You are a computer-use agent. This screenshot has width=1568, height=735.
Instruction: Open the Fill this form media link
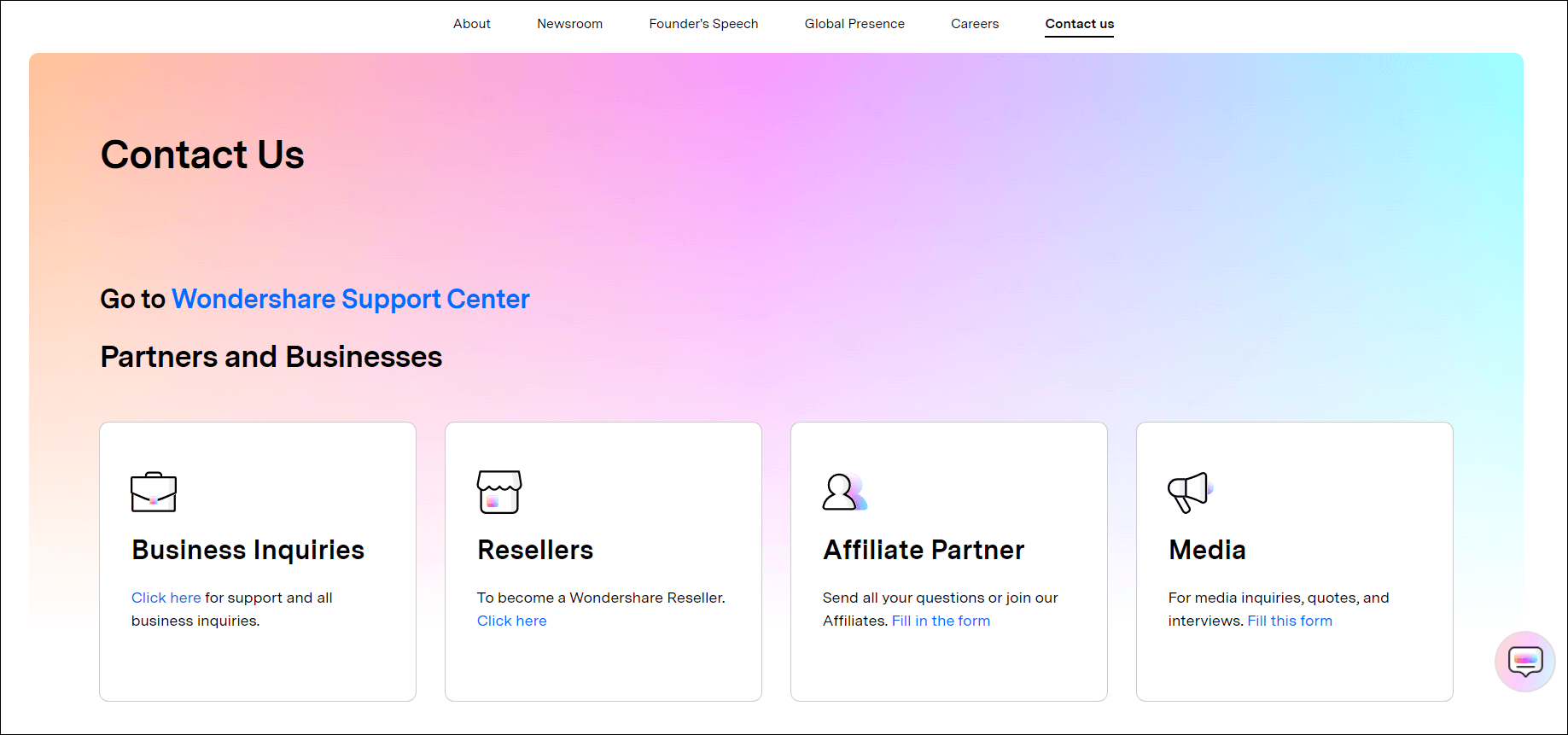(x=1290, y=621)
